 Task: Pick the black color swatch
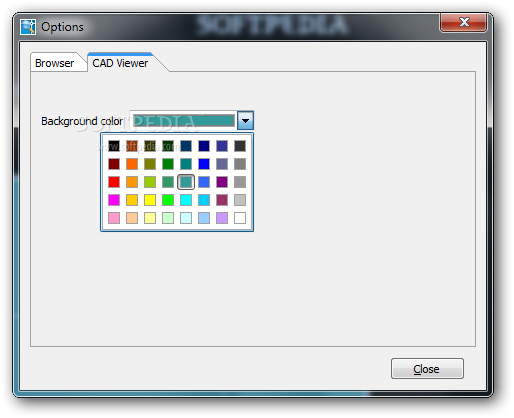coord(114,146)
